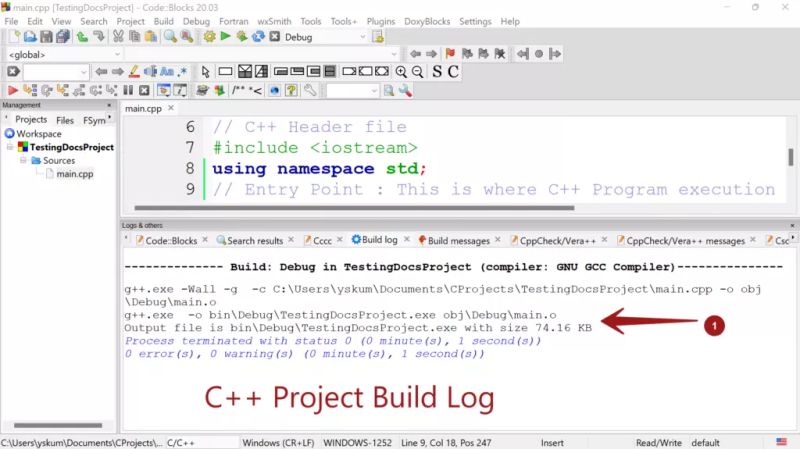Toggle regex search option icon

point(183,72)
